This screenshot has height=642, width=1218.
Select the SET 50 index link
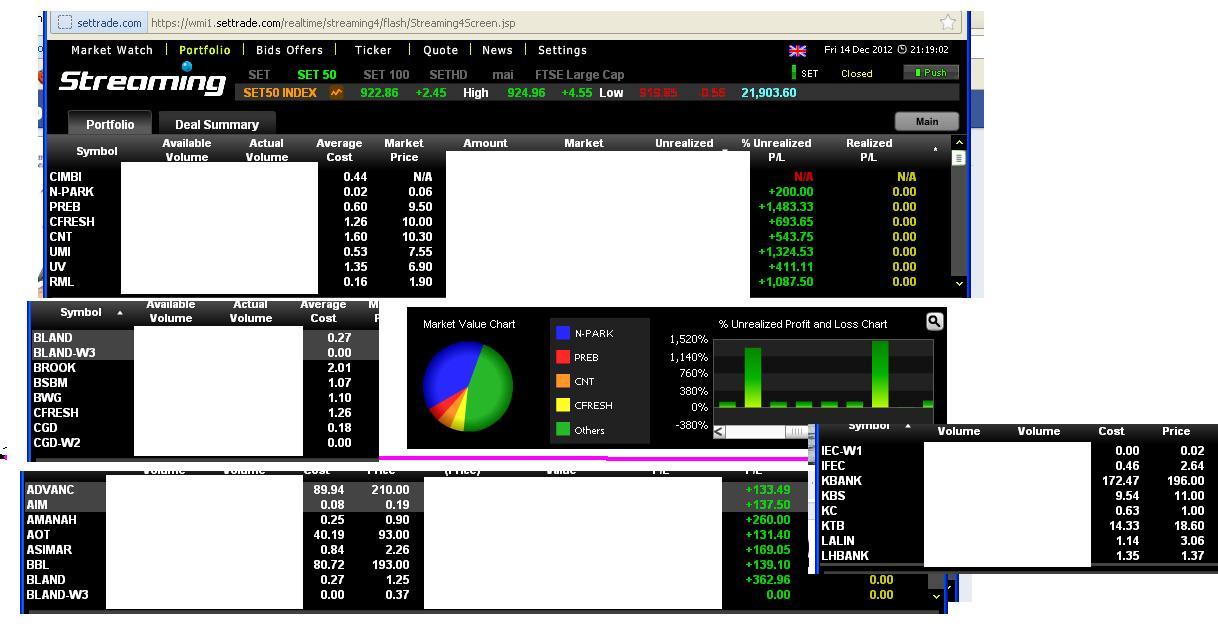point(317,75)
